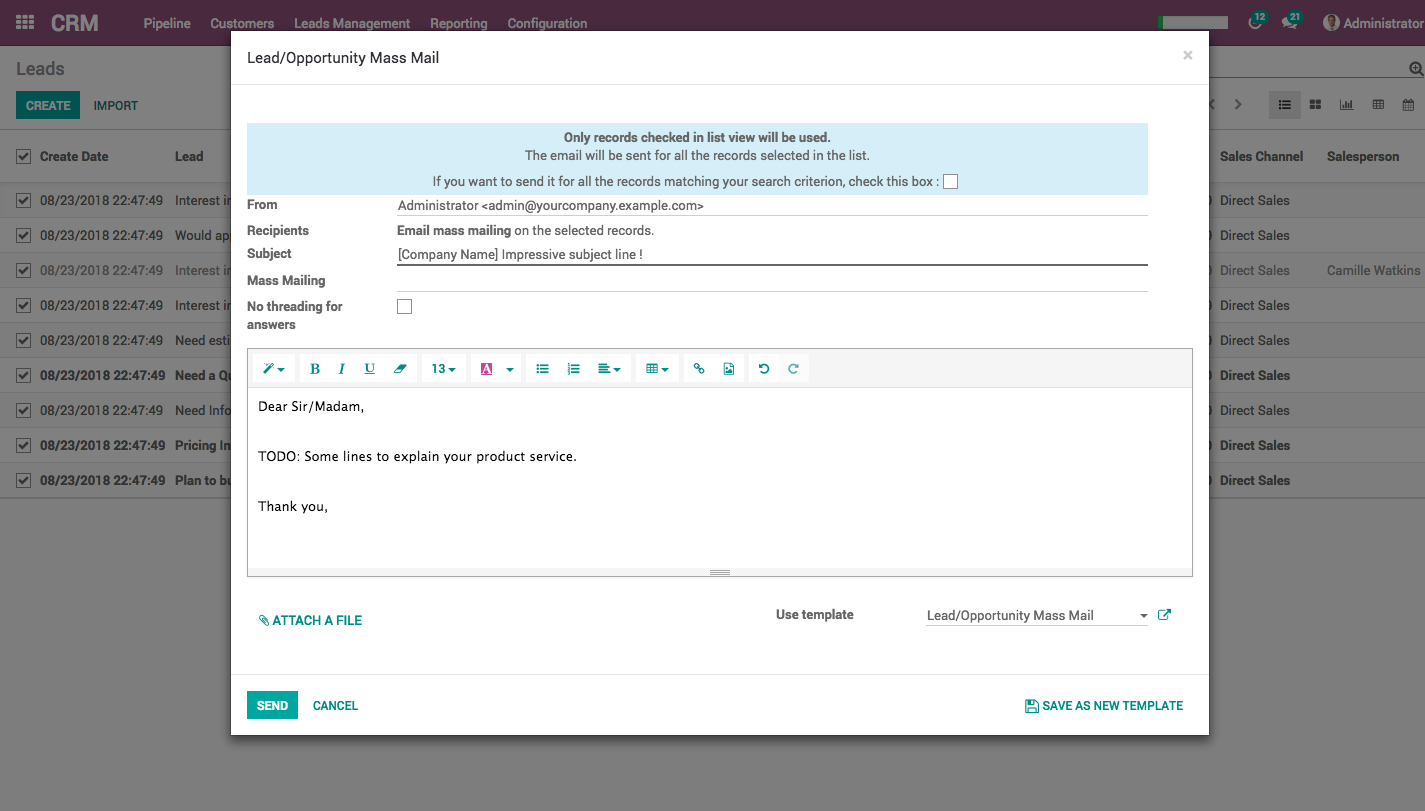
Task: Check the box for all matching records
Action: [951, 181]
